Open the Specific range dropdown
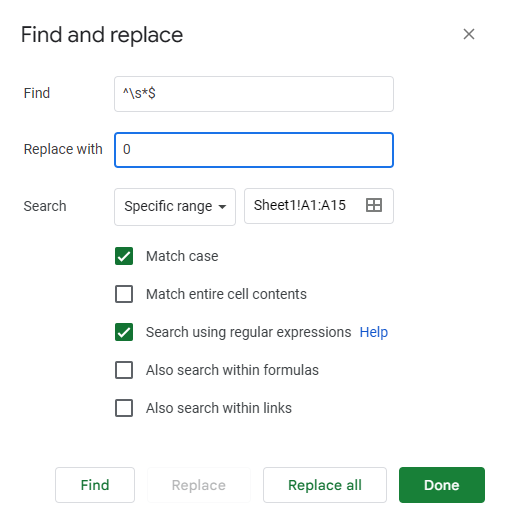 (175, 207)
